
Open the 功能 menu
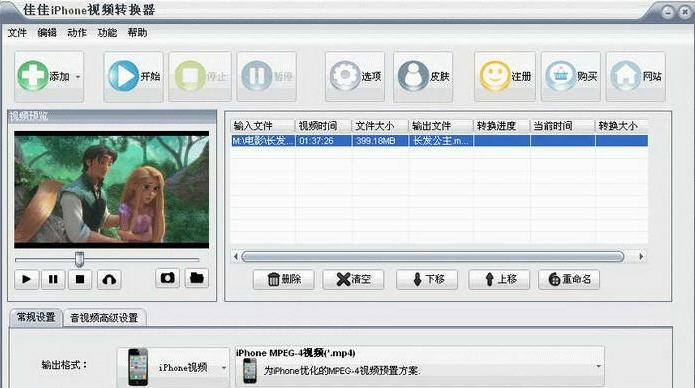tap(107, 32)
